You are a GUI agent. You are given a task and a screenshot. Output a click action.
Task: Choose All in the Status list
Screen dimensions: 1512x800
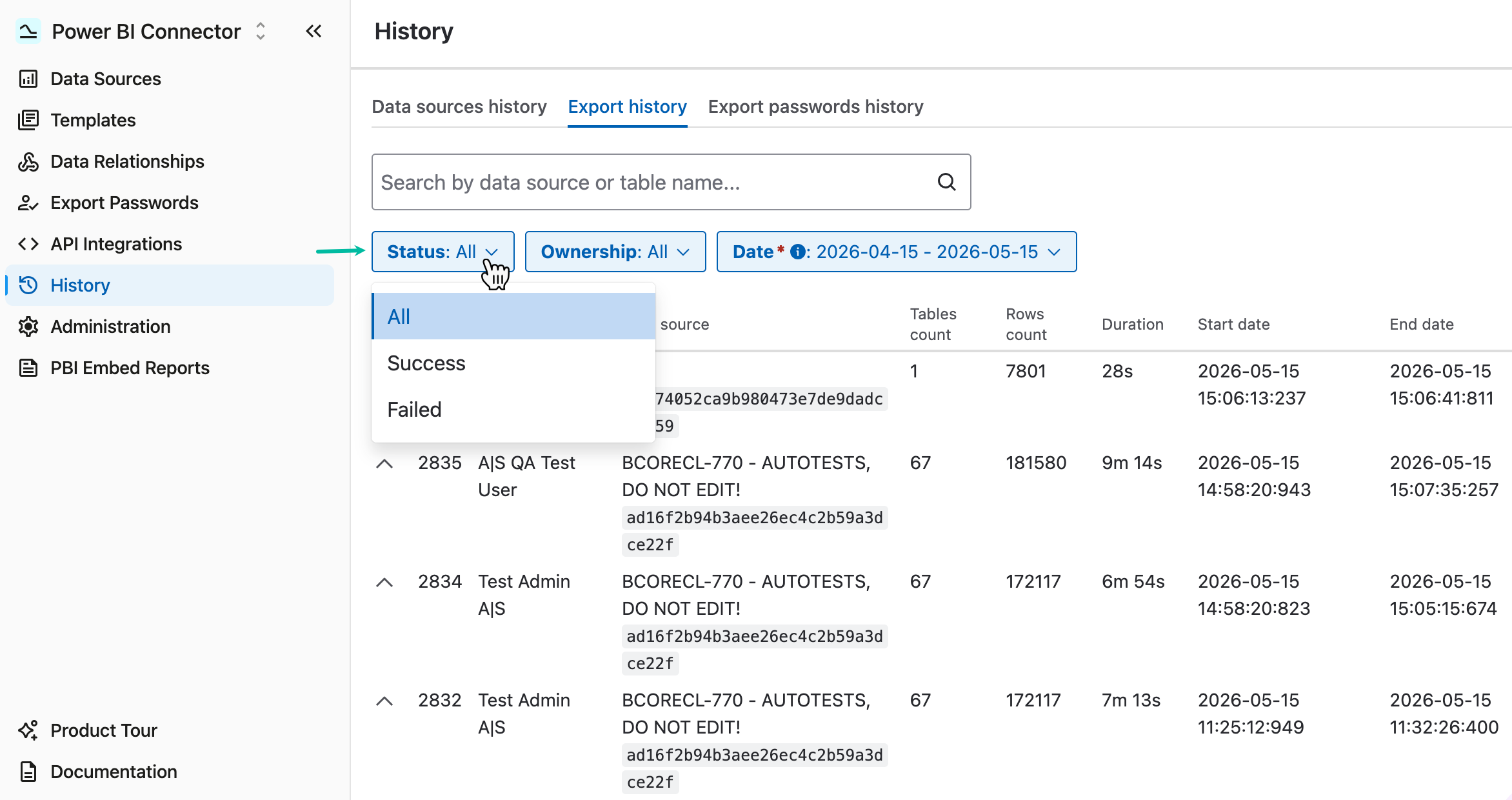tap(513, 316)
